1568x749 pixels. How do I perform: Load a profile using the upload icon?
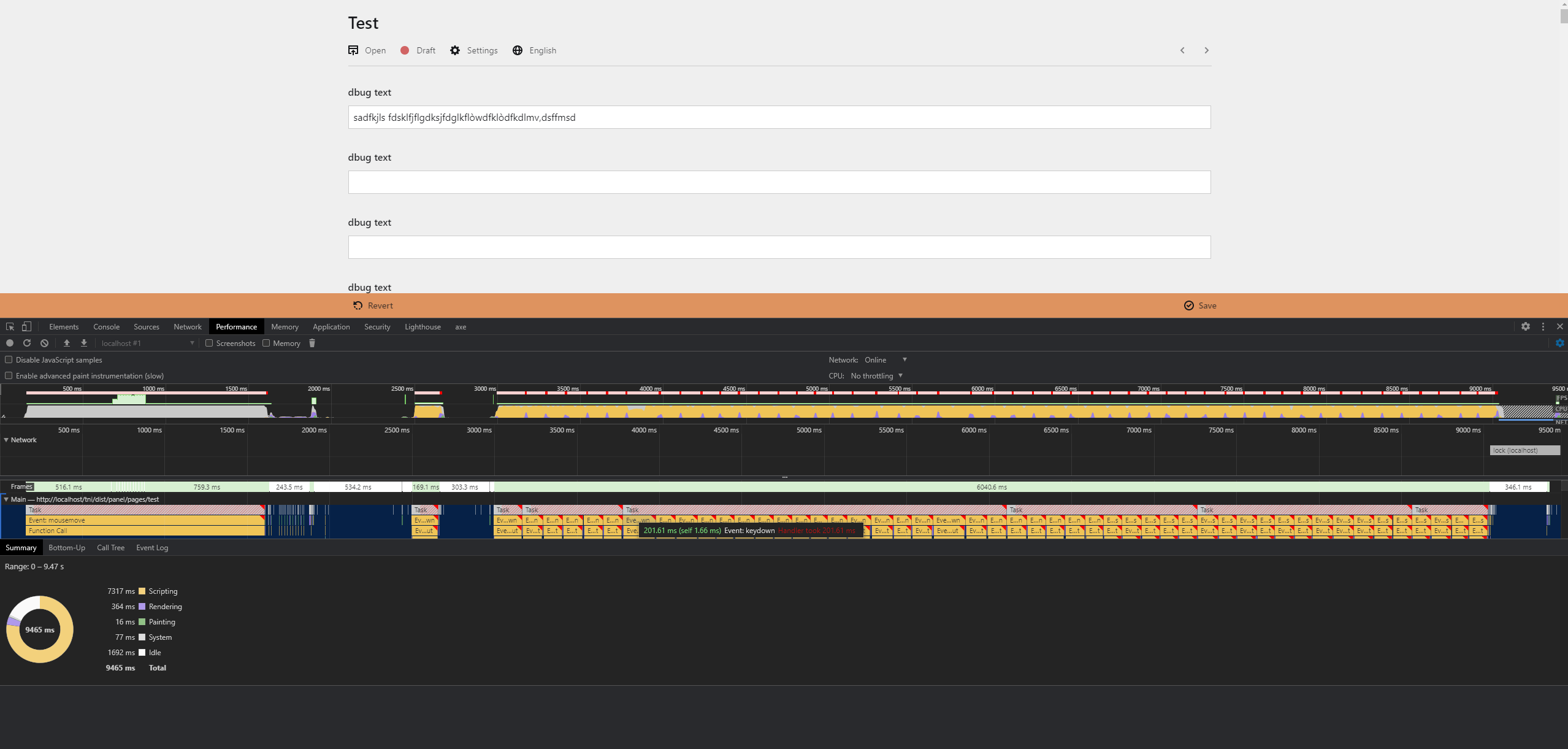67,343
